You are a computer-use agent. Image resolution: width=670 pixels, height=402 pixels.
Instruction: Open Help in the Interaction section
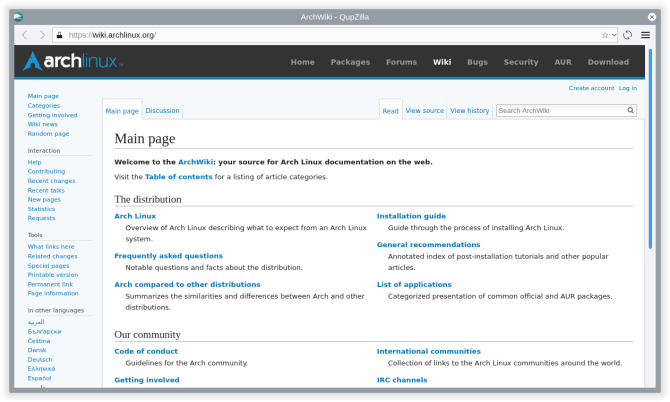pos(34,162)
